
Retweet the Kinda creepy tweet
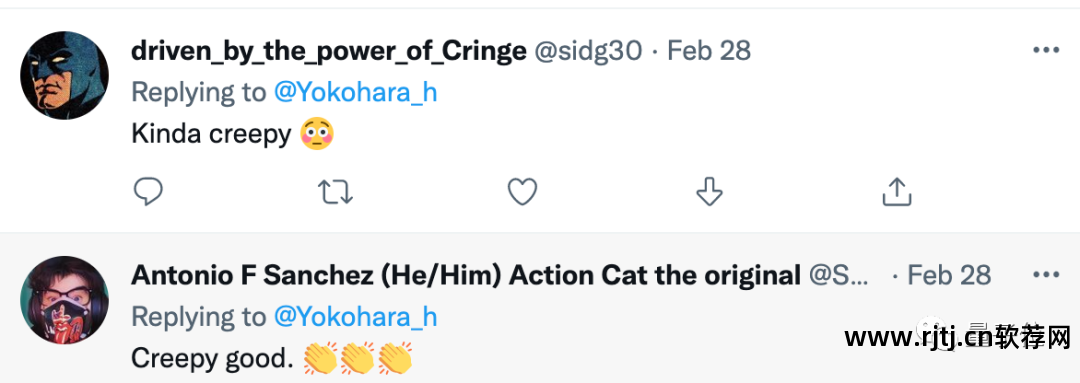(335, 192)
